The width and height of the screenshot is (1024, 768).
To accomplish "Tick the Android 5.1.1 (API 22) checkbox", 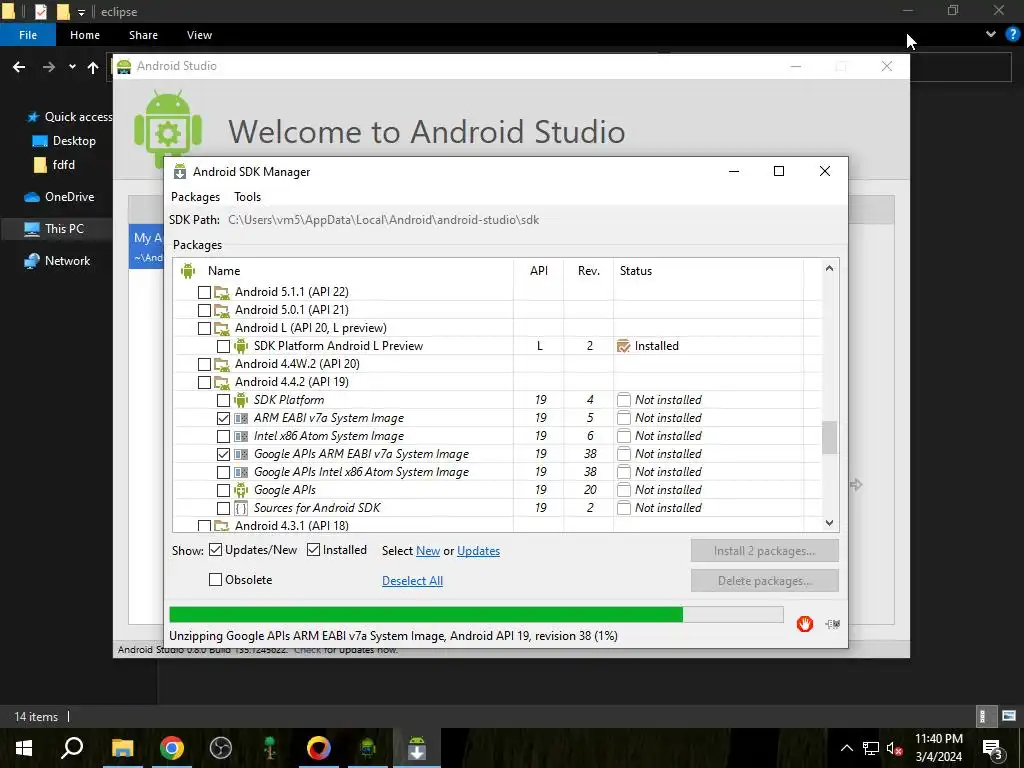I will tap(204, 292).
